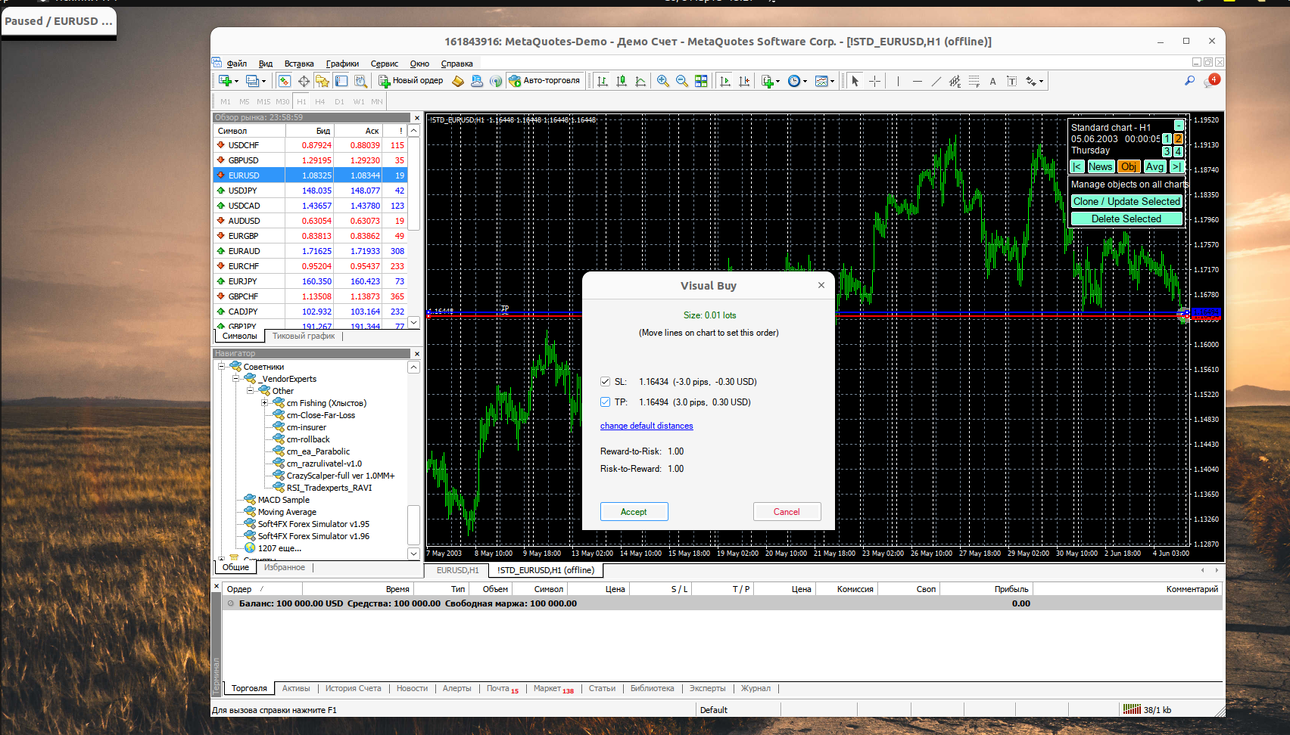Toggle the TP checkbox in Visual Buy
Screen dimensions: 1290x735
605,402
